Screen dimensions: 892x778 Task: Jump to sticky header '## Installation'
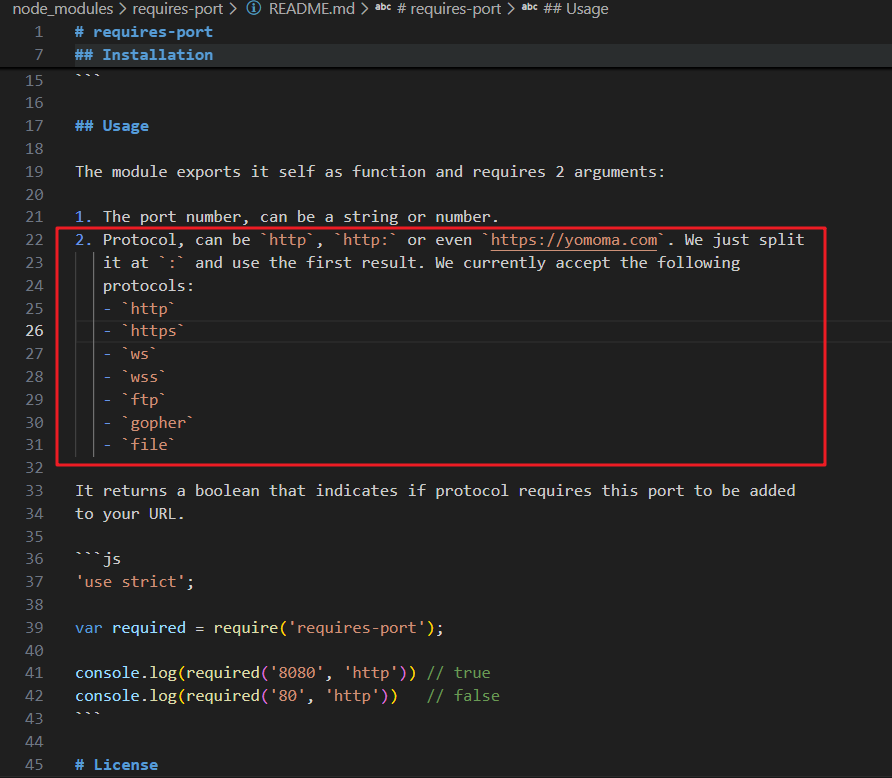[143, 55]
